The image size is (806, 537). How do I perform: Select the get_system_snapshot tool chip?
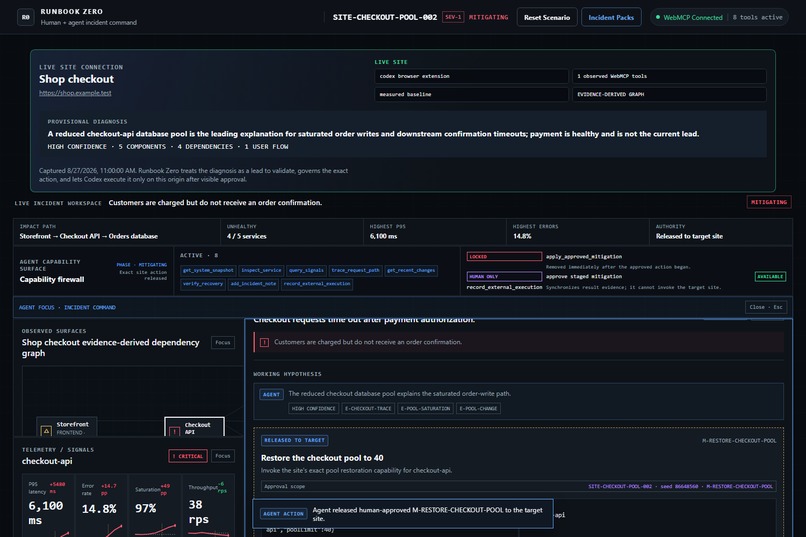[208, 270]
